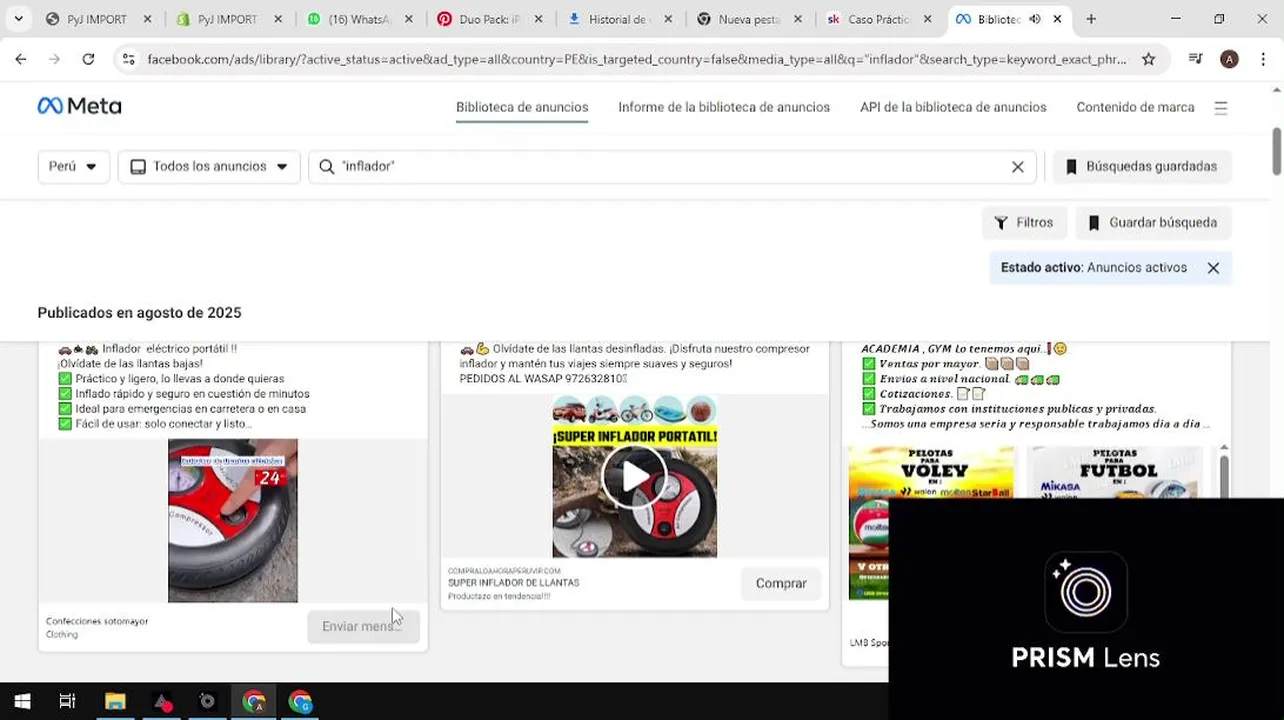The height and width of the screenshot is (720, 1284).
Task: Click the Meta logo
Action: point(79,106)
